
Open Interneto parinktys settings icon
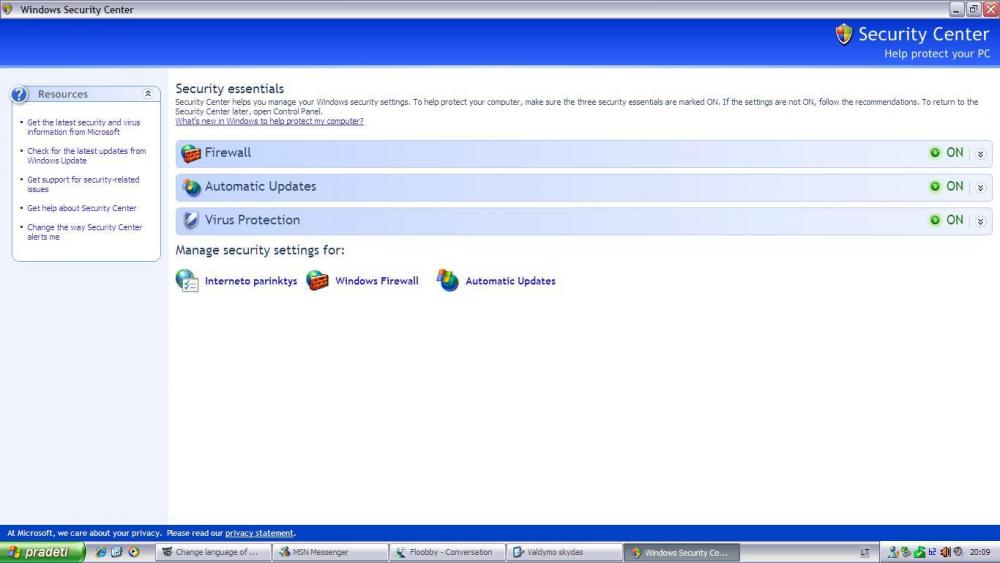[x=187, y=281]
